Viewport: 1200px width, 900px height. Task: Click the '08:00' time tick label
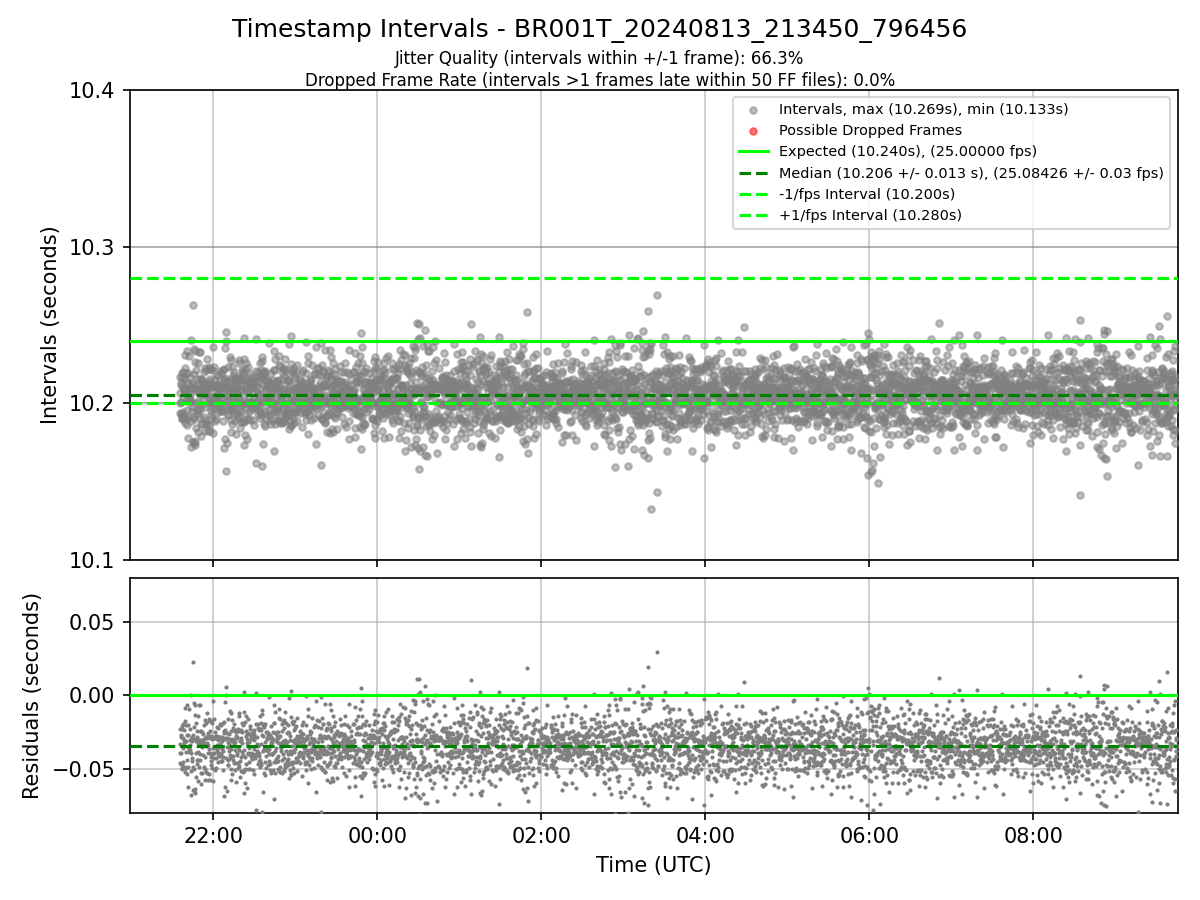1033,834
